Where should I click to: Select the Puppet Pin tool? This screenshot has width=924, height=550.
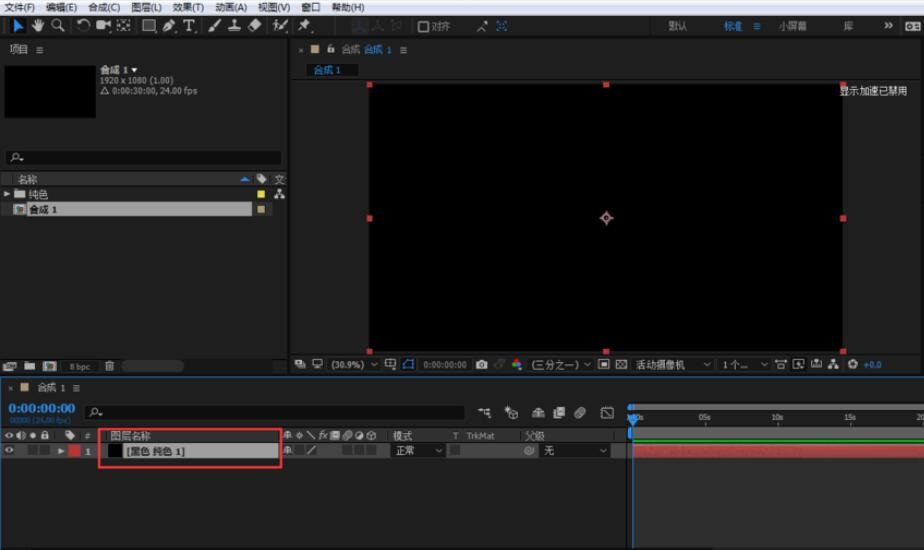coord(304,25)
